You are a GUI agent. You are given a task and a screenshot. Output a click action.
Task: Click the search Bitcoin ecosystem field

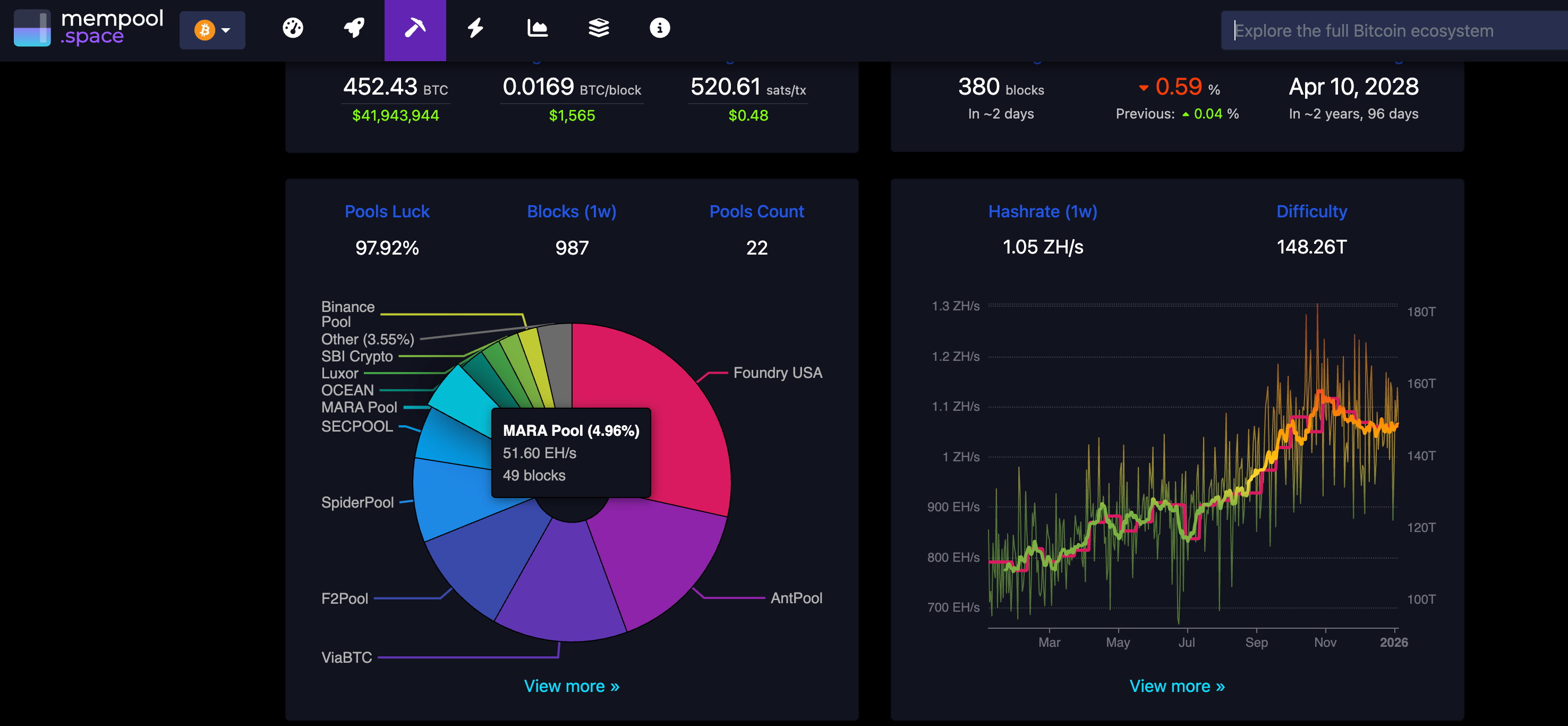pyautogui.click(x=1394, y=30)
